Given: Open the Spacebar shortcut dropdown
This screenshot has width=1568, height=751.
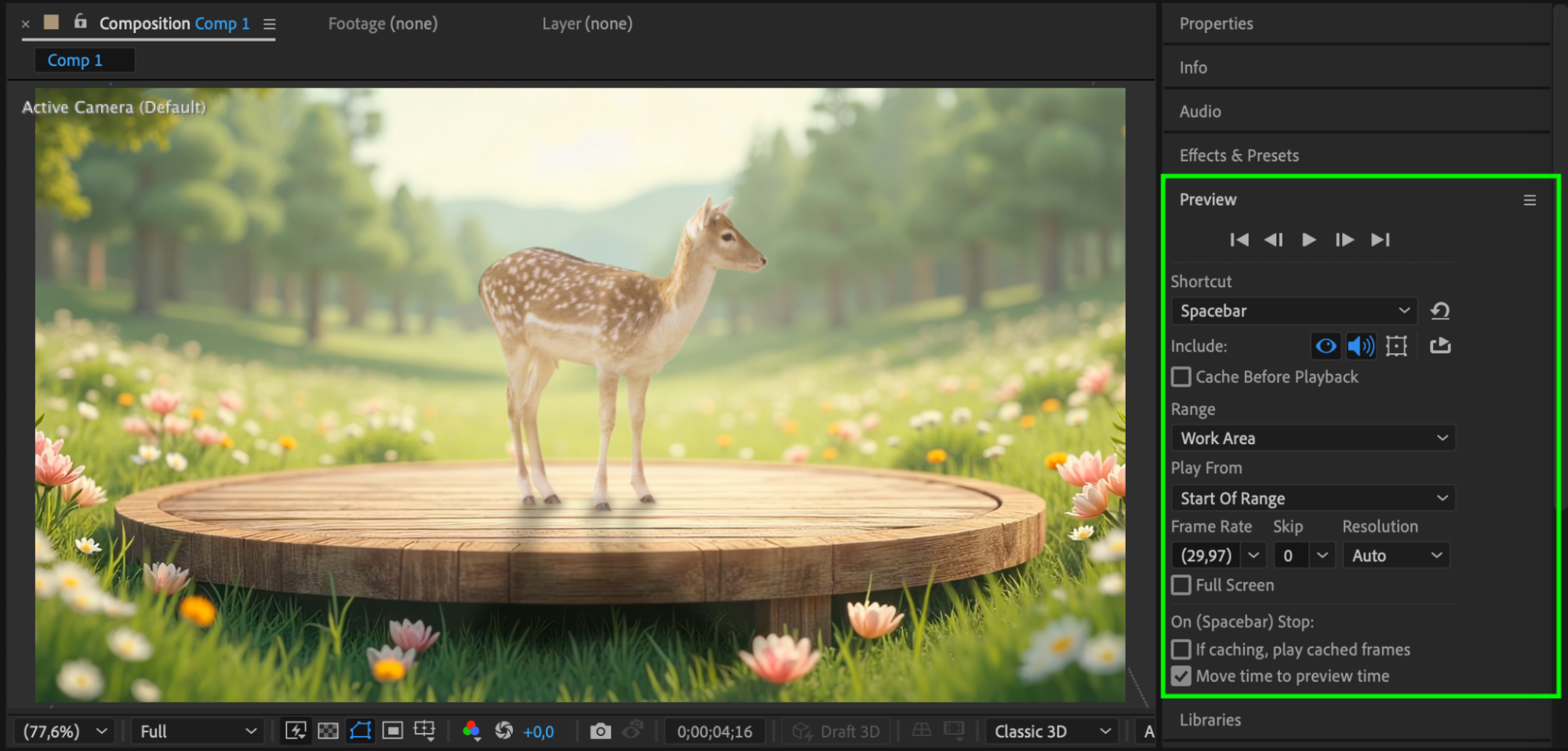Looking at the screenshot, I should [1293, 311].
